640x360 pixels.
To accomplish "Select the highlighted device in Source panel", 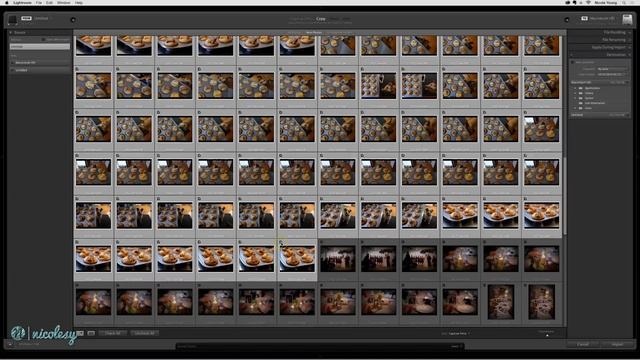I will click(x=40, y=47).
